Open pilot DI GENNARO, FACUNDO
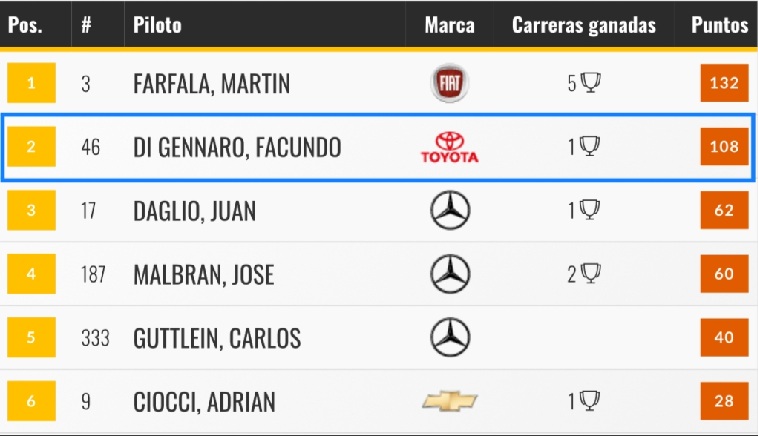The image size is (758, 437). tap(237, 147)
